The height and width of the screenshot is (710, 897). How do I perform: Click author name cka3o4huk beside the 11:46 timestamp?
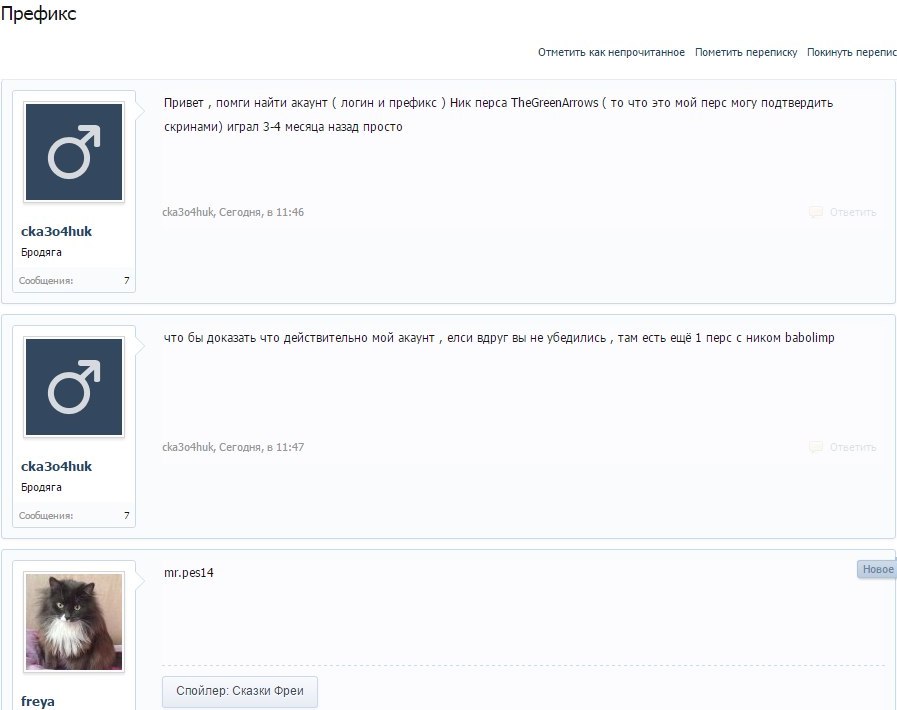pyautogui.click(x=188, y=212)
